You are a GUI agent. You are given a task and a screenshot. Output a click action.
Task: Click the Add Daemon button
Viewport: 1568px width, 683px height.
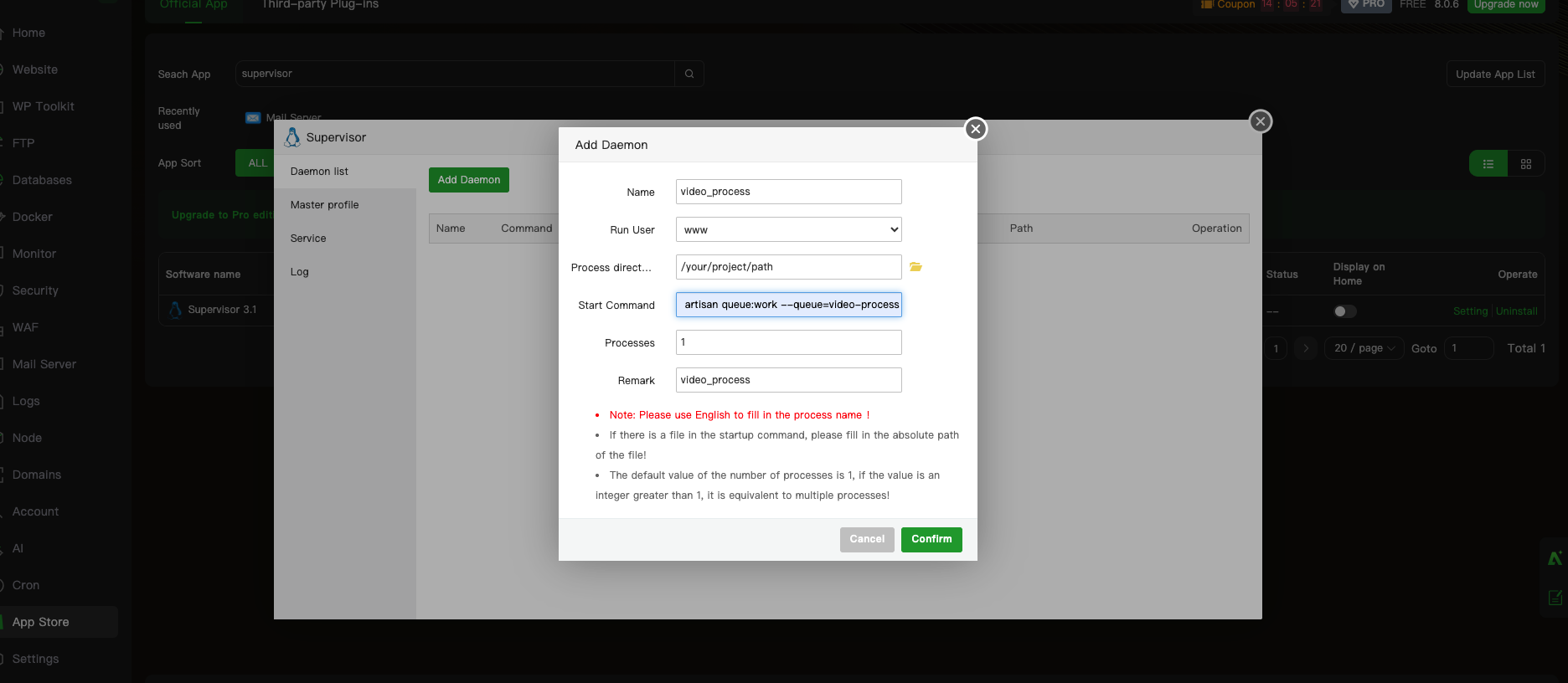(x=469, y=180)
